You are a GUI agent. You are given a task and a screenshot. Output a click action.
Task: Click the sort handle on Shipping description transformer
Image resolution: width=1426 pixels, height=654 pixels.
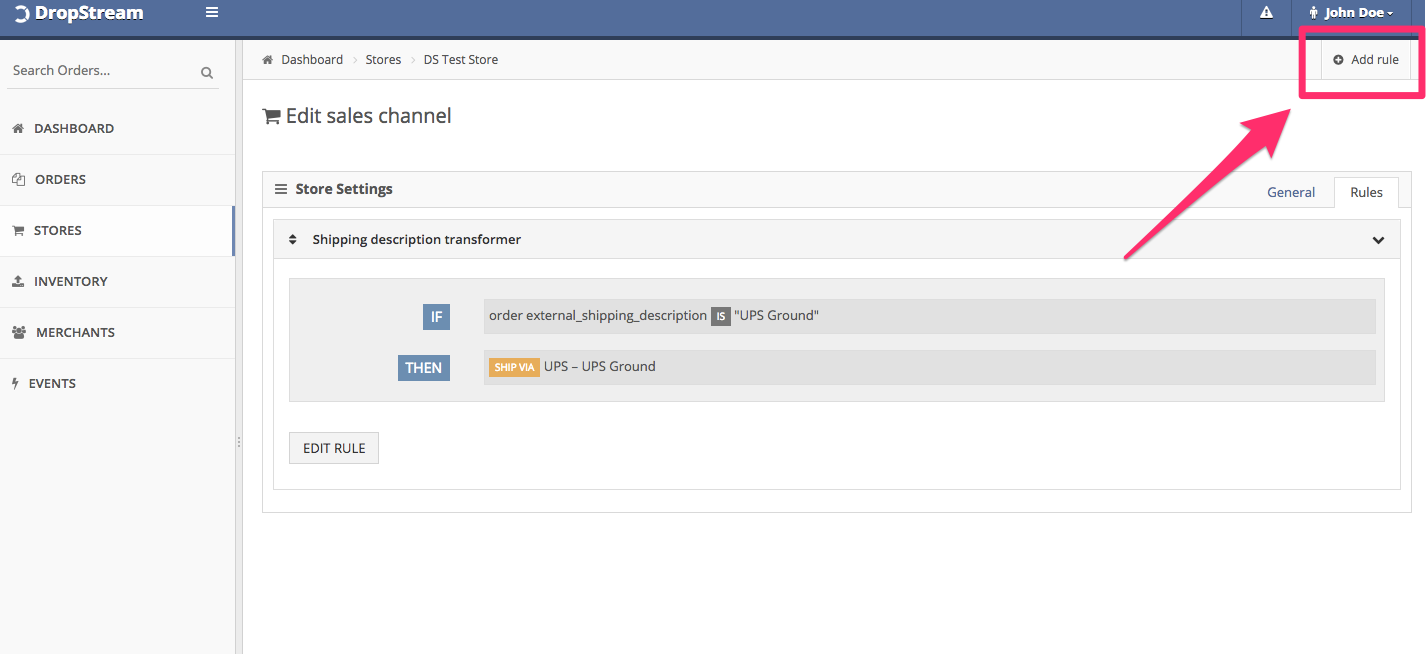pyautogui.click(x=293, y=240)
